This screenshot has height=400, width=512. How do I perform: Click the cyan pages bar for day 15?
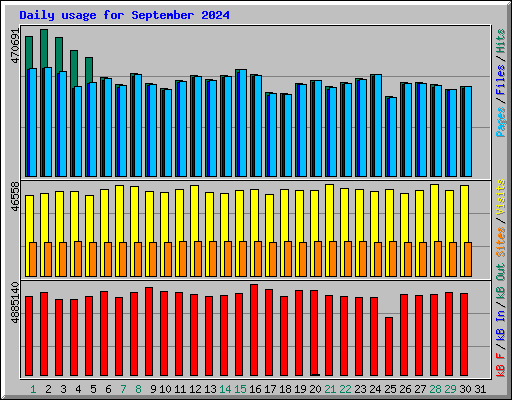point(243,123)
